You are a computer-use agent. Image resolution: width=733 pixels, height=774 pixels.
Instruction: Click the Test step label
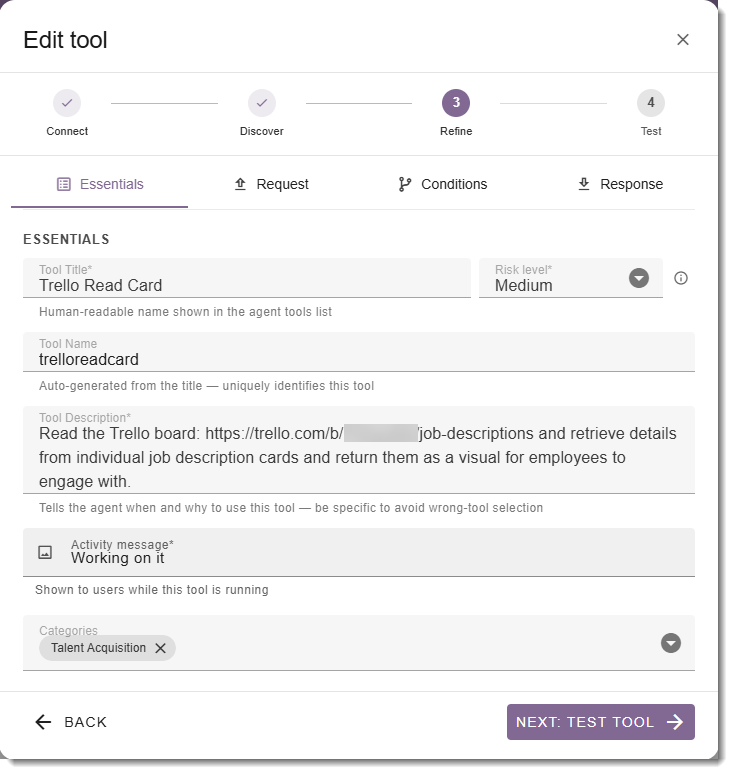[651, 131]
